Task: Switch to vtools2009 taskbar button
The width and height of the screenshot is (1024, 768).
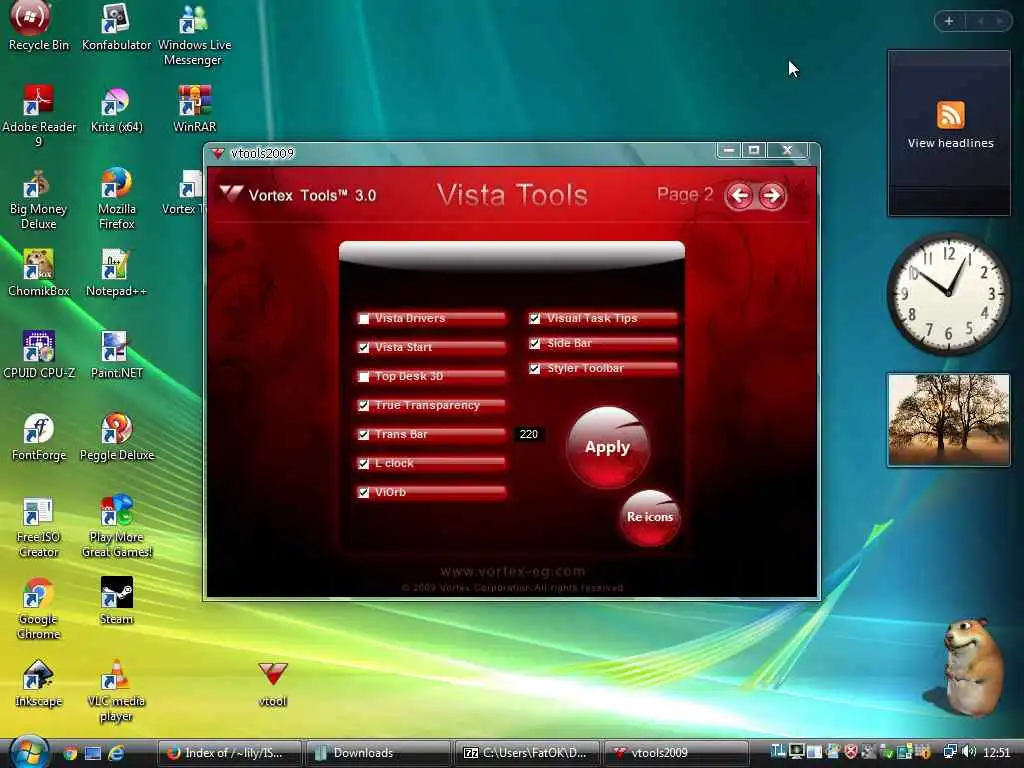Action: point(677,753)
